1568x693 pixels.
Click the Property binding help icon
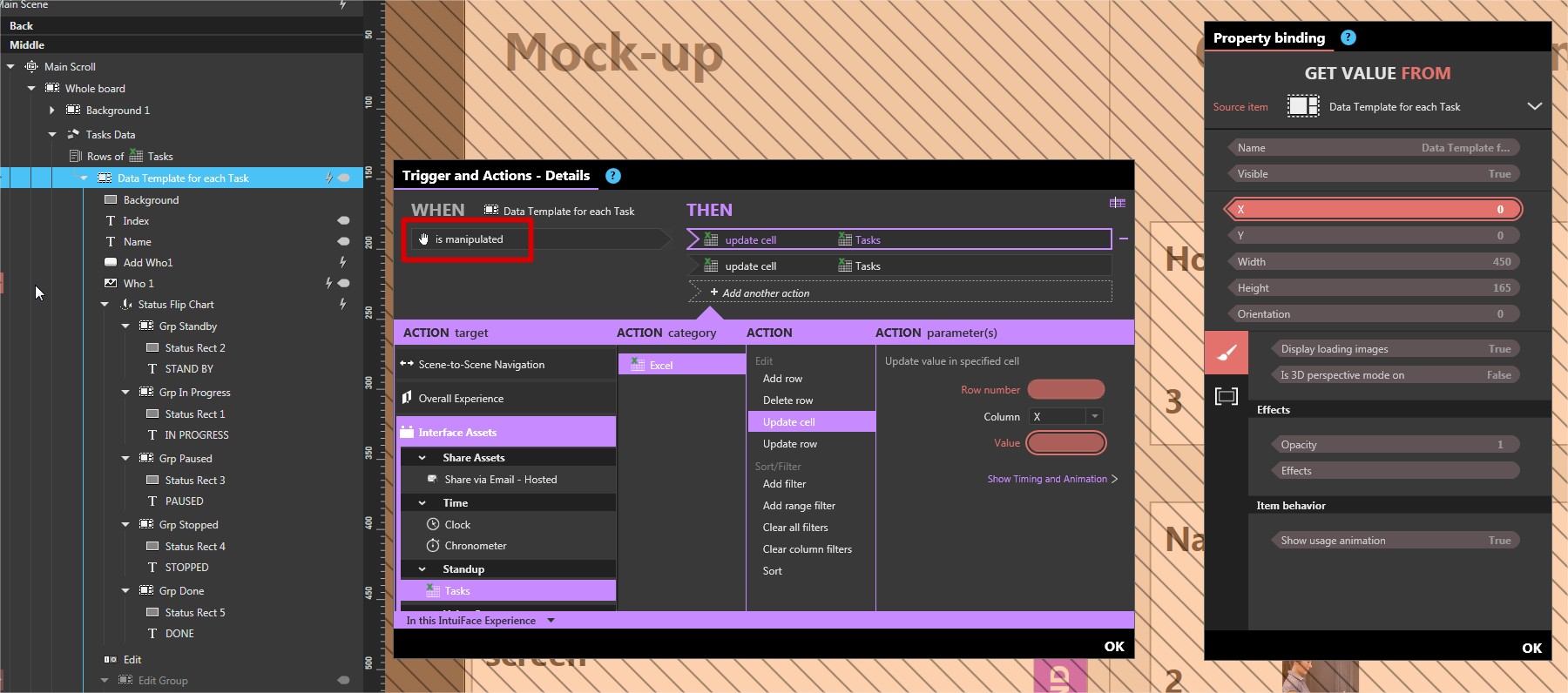(x=1348, y=37)
